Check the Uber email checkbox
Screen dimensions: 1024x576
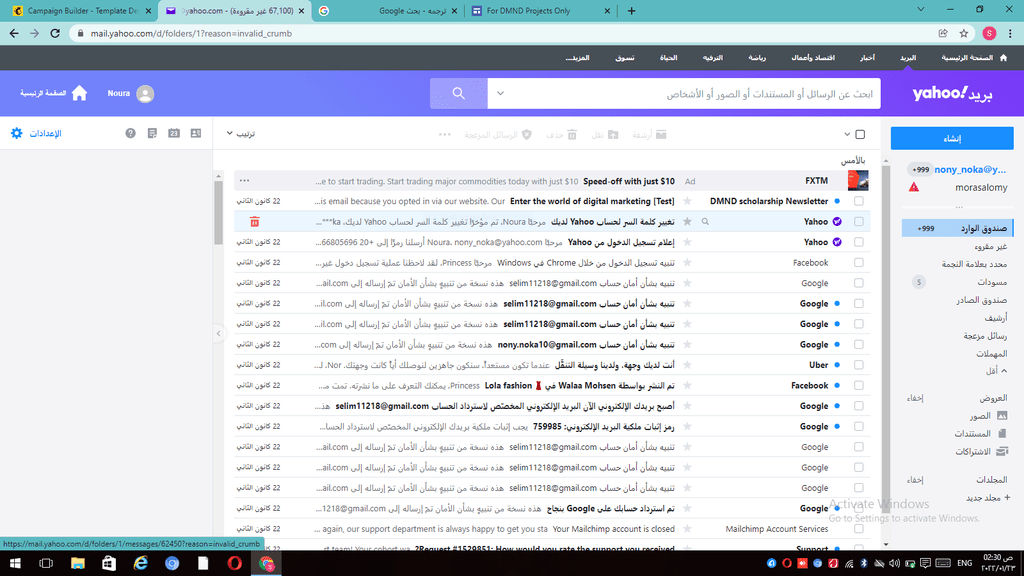click(x=859, y=365)
